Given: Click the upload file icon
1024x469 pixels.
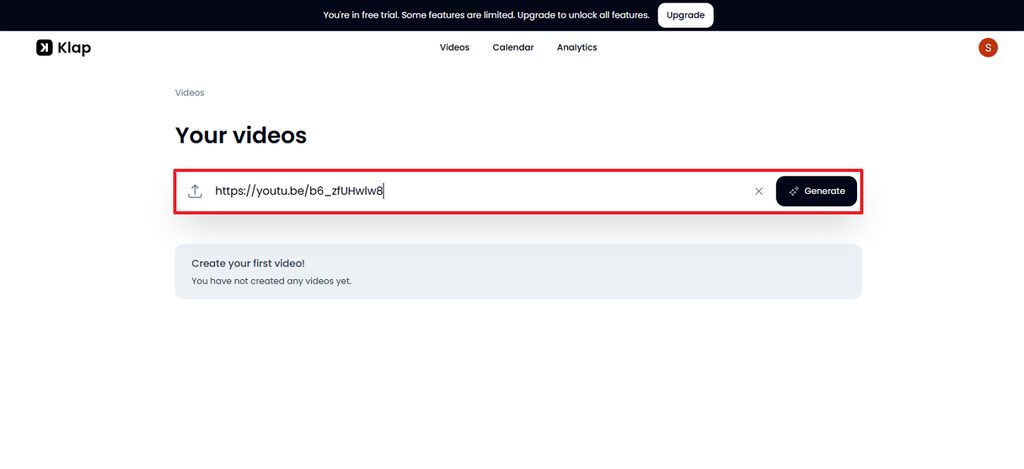Looking at the screenshot, I should 195,191.
